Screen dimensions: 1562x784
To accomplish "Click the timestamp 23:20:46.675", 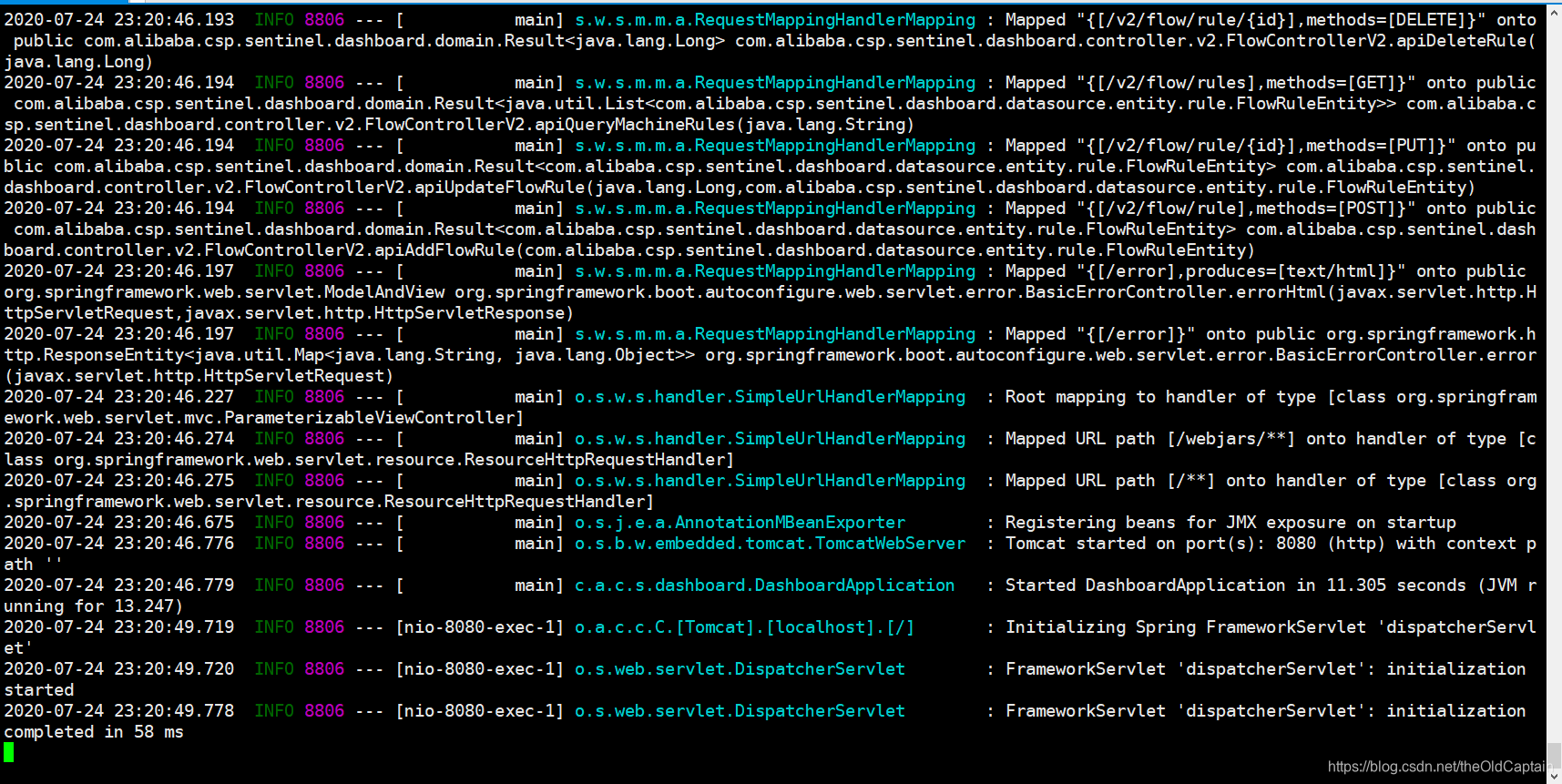I will [174, 523].
